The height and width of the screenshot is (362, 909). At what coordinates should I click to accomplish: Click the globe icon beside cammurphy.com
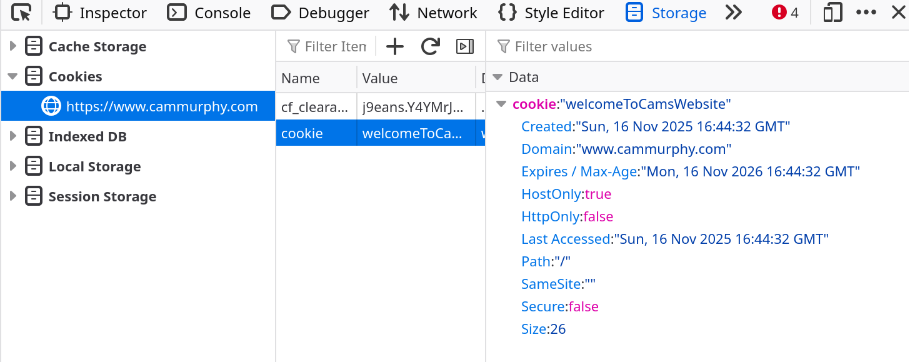51,106
